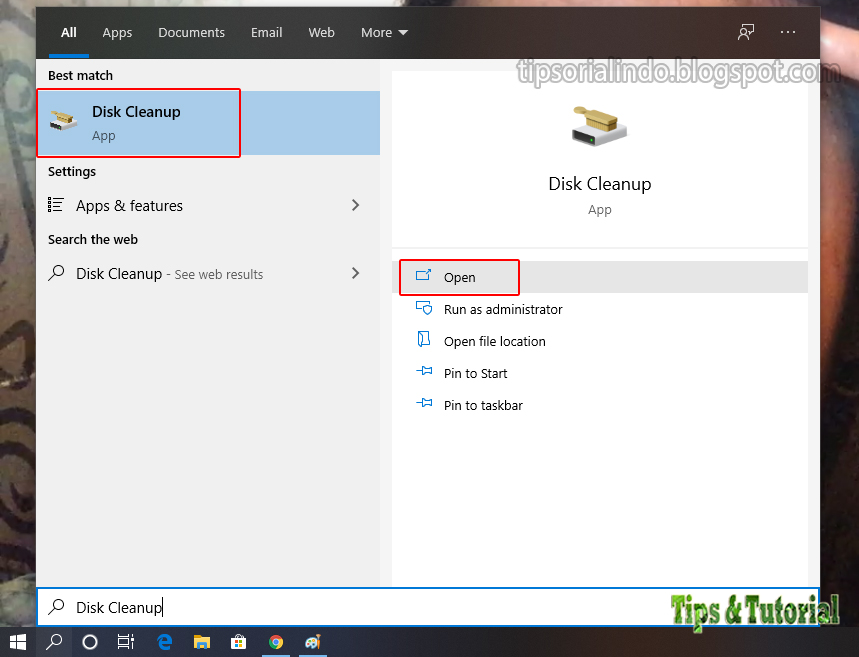Expand the Disk Cleanup web results chevron
The height and width of the screenshot is (657, 859).
(x=356, y=273)
